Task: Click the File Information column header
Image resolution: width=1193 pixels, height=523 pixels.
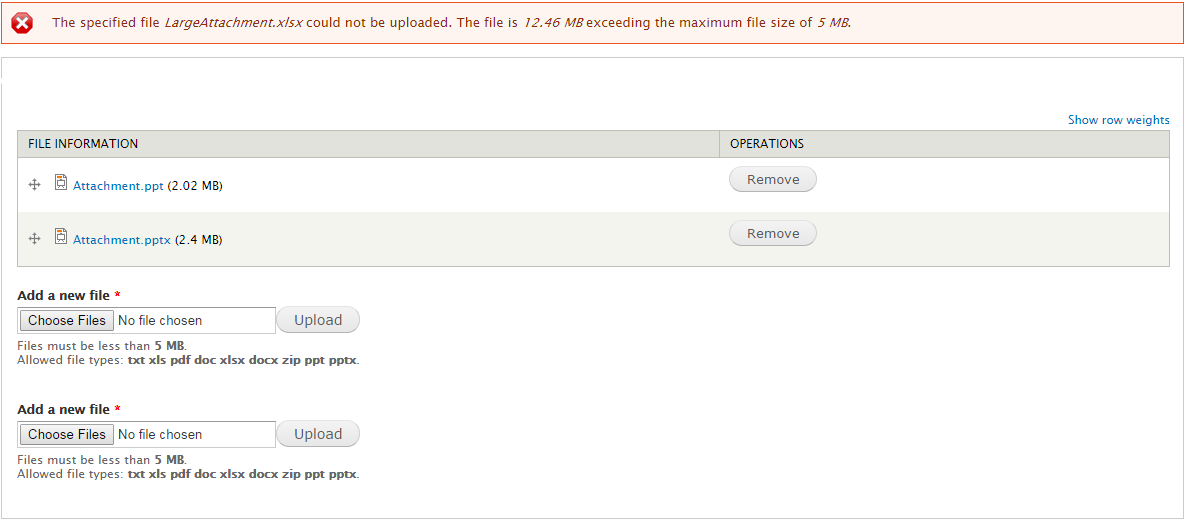Action: tap(83, 144)
